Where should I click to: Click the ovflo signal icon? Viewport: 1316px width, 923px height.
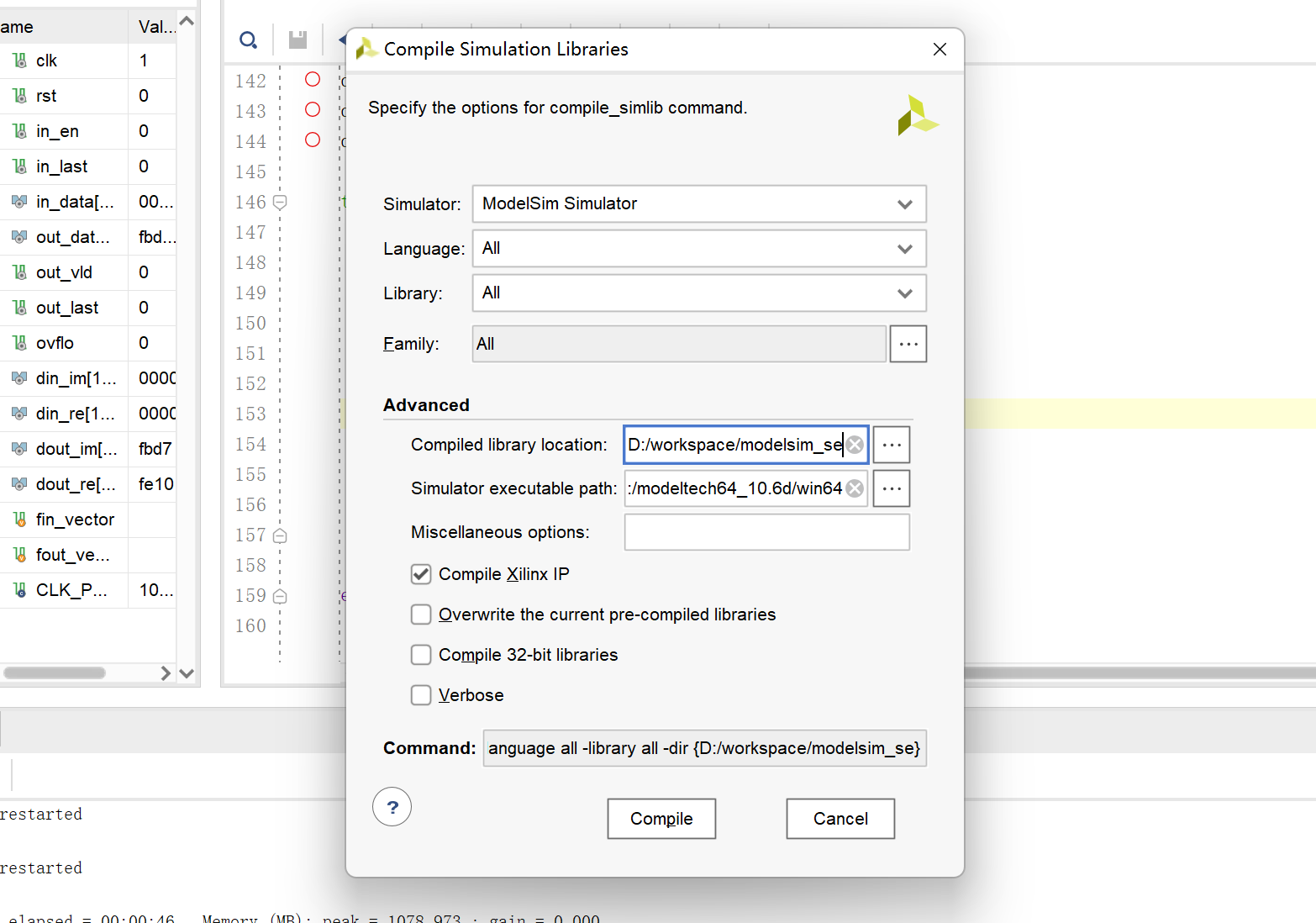(x=19, y=343)
